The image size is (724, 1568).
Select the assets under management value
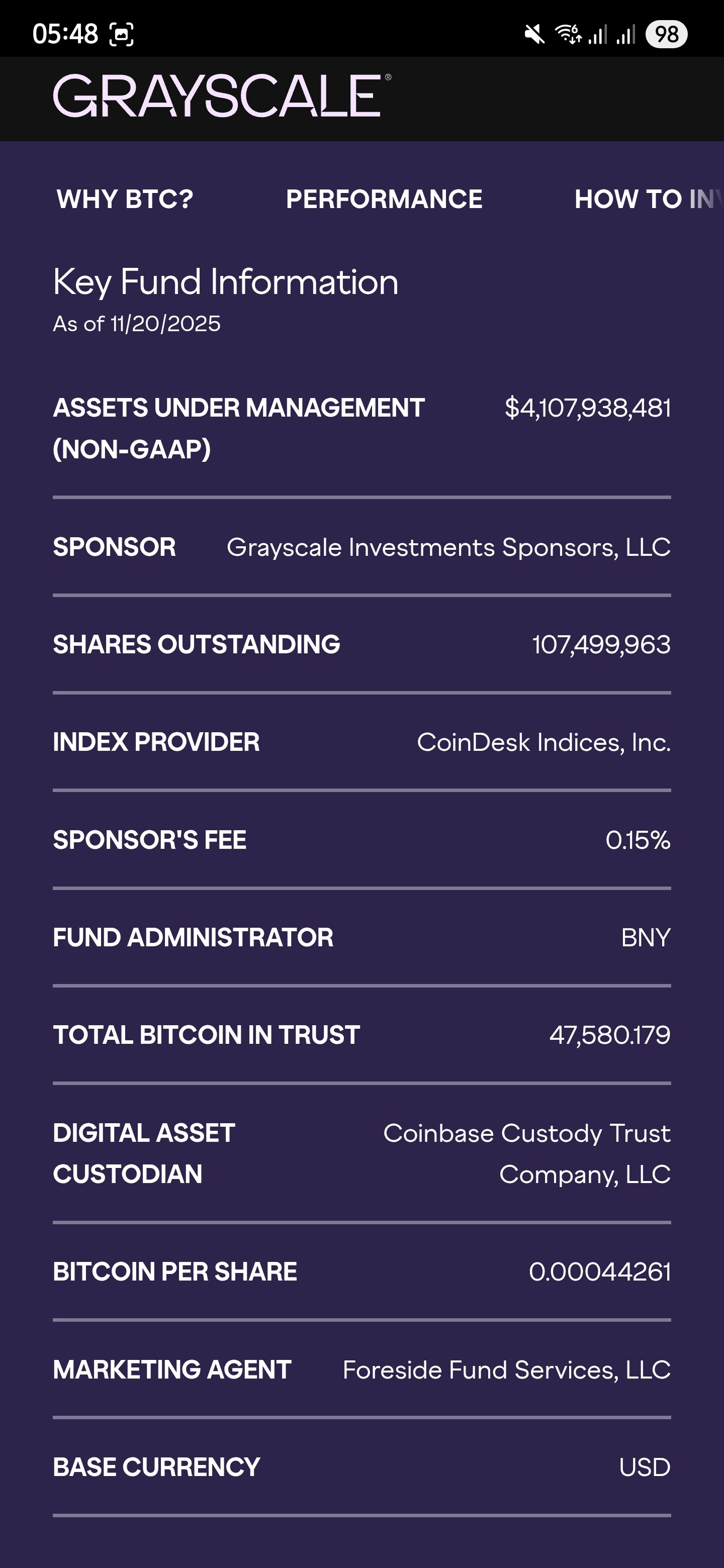pos(588,408)
